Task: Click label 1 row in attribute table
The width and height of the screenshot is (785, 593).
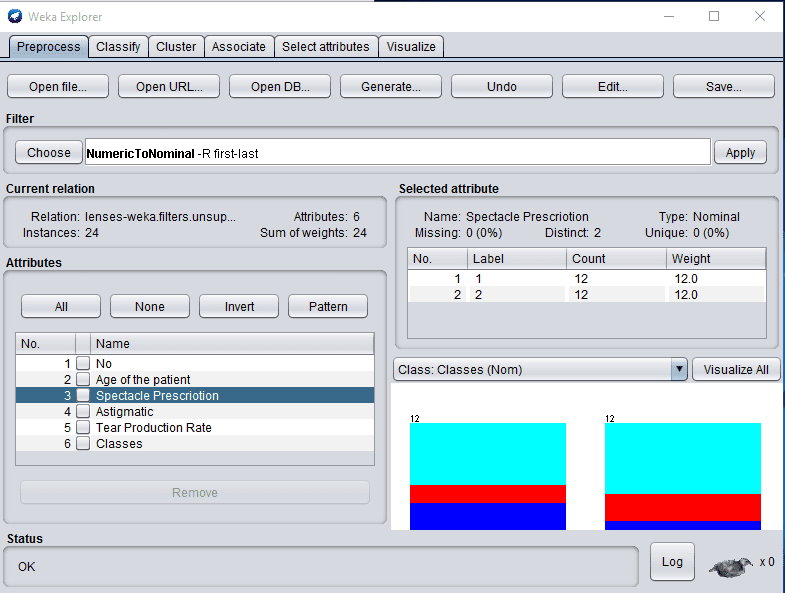Action: pyautogui.click(x=587, y=278)
